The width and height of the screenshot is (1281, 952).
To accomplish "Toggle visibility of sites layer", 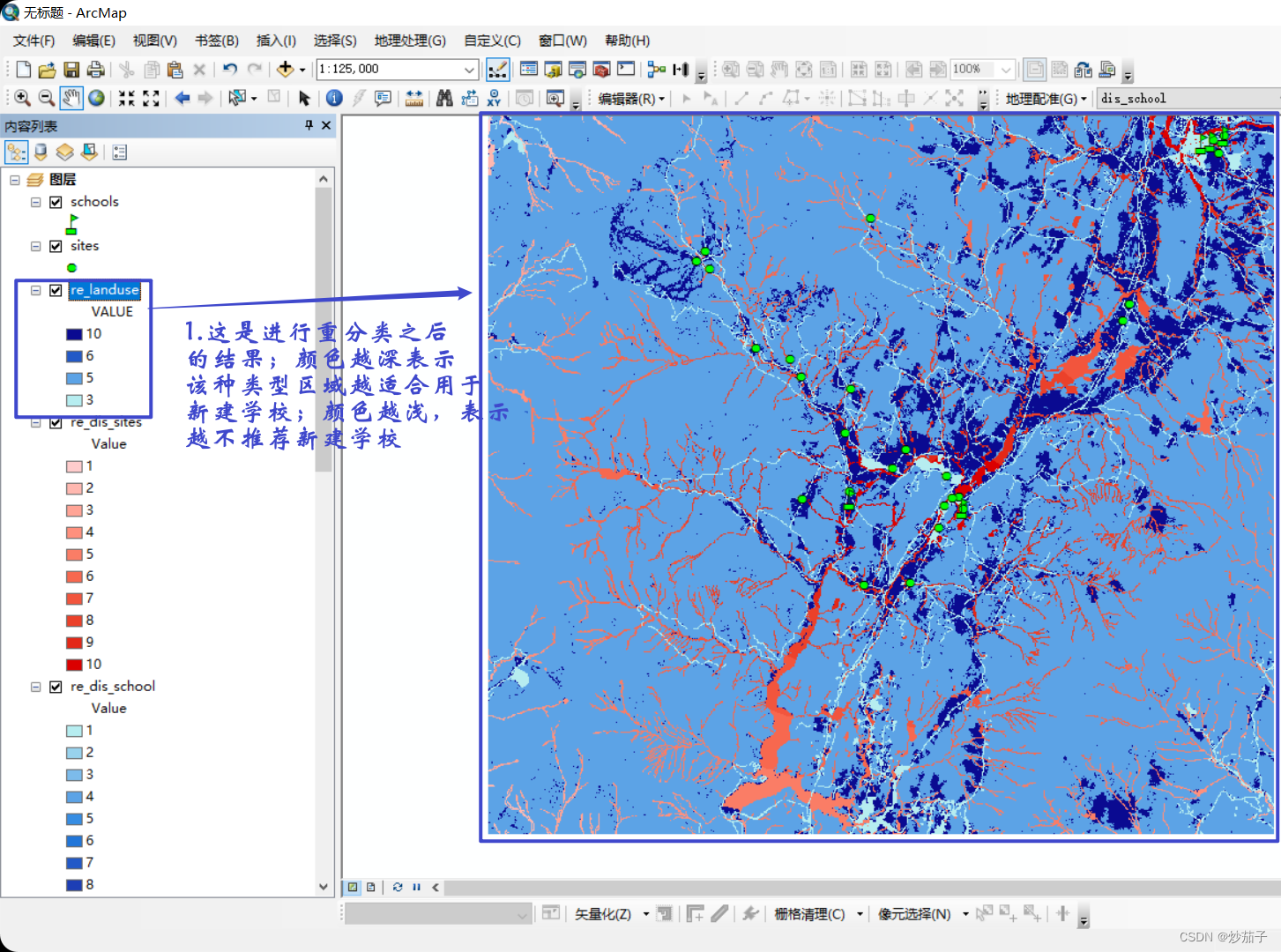I will pyautogui.click(x=56, y=246).
